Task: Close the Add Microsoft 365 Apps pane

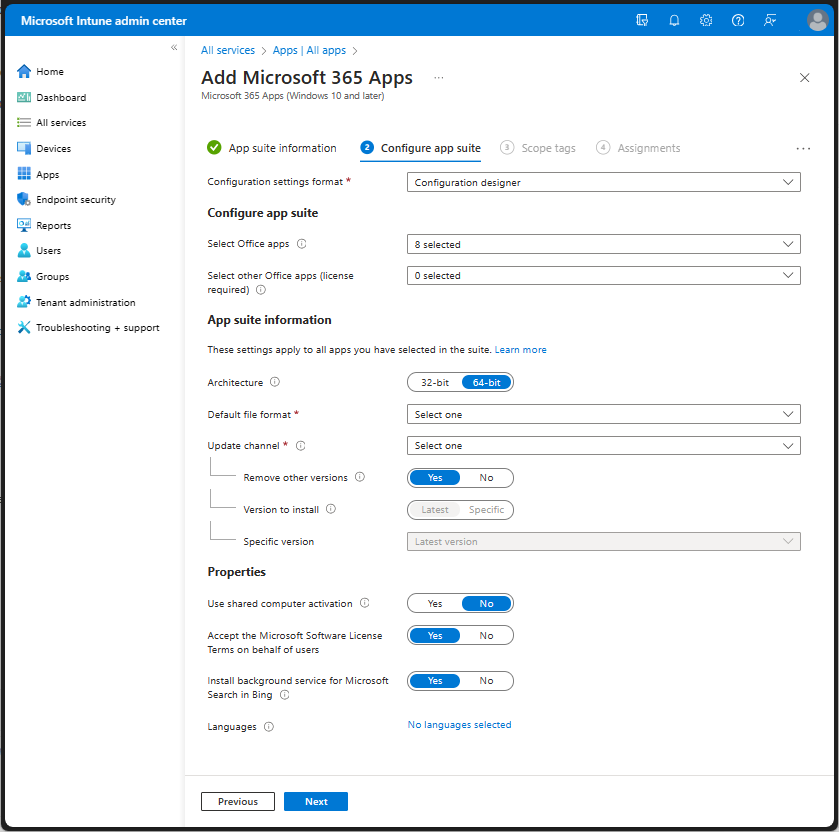Action: pyautogui.click(x=804, y=78)
